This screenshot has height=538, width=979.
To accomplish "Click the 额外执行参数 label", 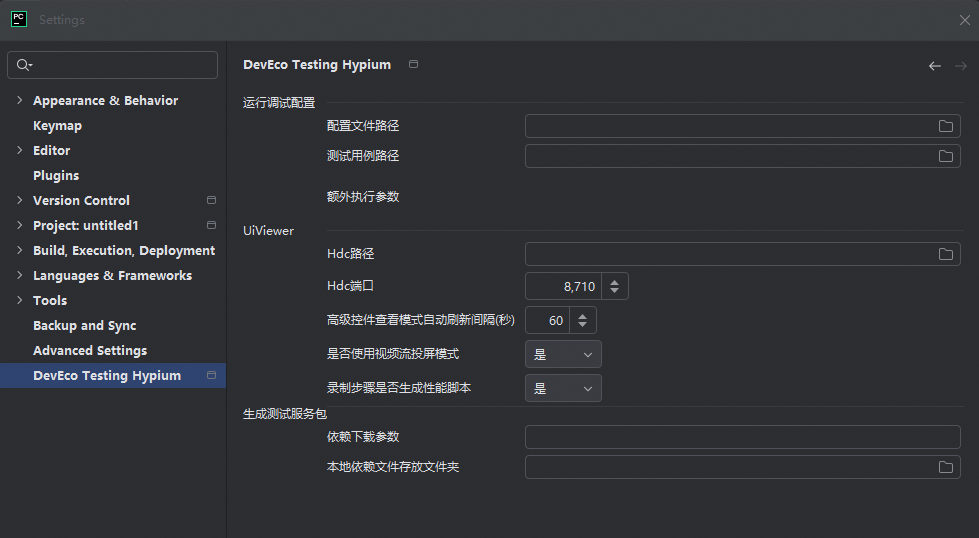I will tap(363, 197).
